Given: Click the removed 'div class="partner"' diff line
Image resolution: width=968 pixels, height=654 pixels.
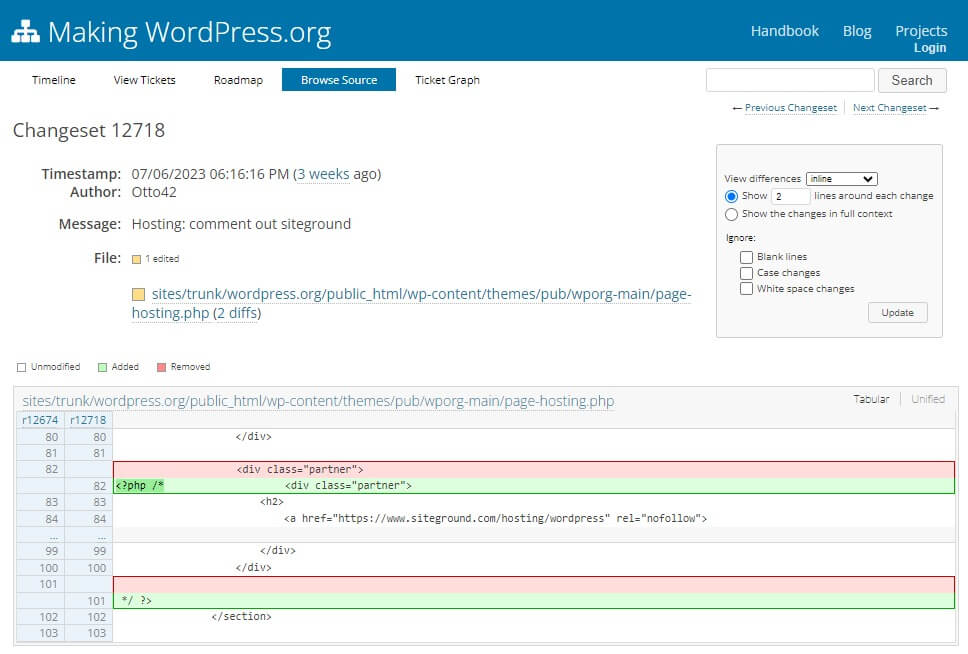Looking at the screenshot, I should (x=534, y=469).
